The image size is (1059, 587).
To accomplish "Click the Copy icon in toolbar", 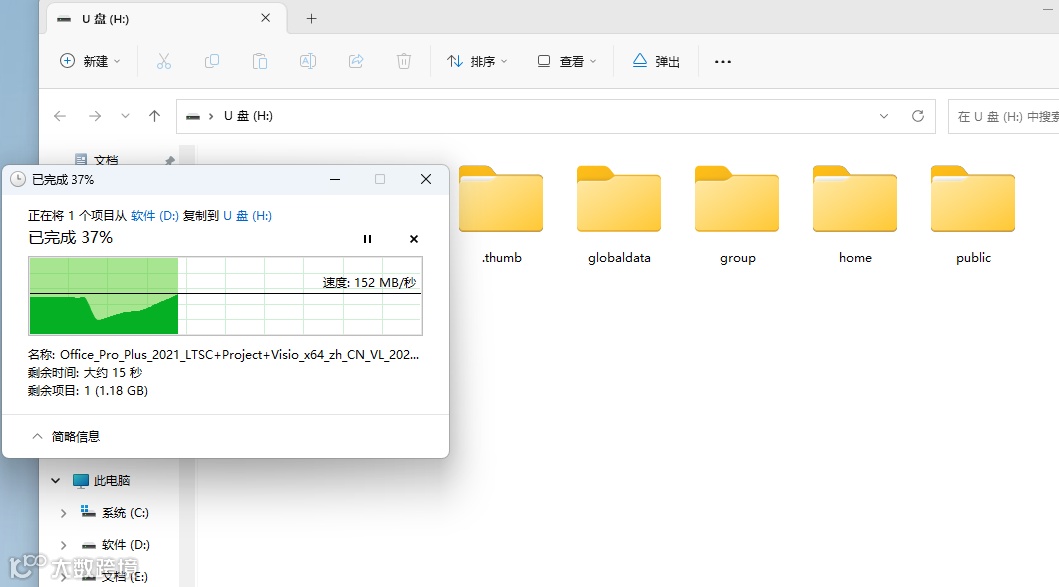I will tap(211, 61).
